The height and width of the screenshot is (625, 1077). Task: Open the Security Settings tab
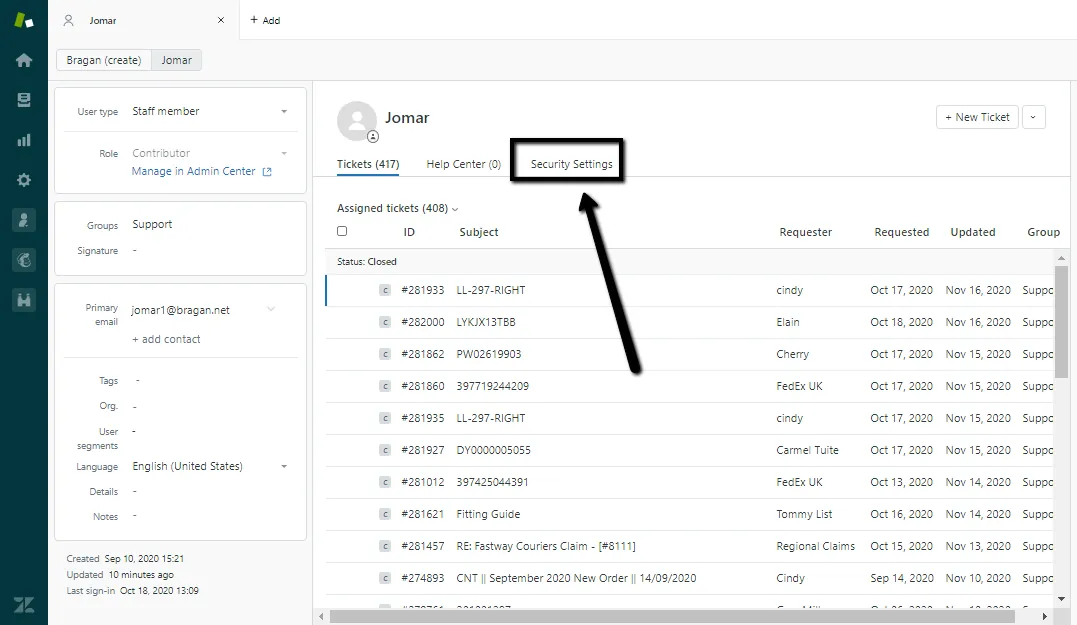(571, 164)
